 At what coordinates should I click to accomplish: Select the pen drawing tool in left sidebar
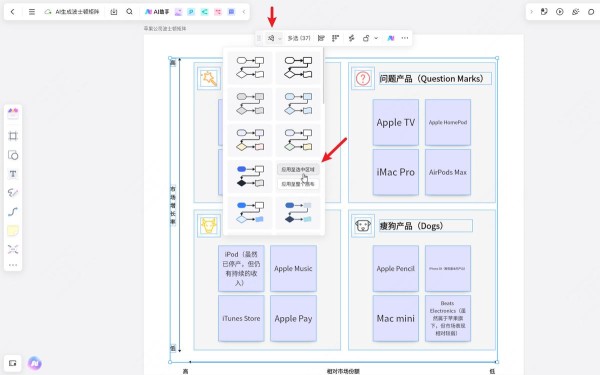click(x=13, y=193)
